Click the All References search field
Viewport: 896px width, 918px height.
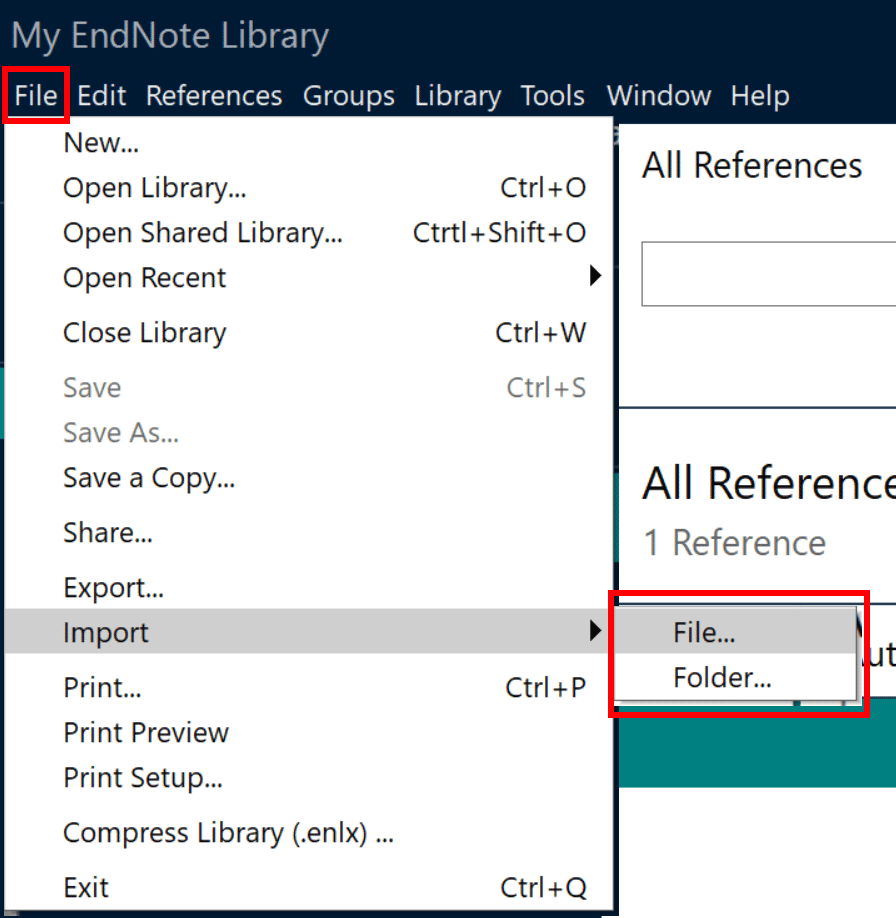768,273
